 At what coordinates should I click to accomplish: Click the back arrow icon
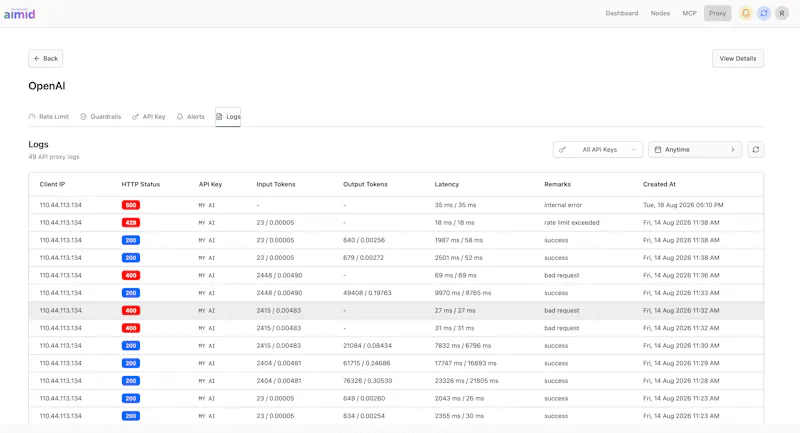click(x=37, y=59)
